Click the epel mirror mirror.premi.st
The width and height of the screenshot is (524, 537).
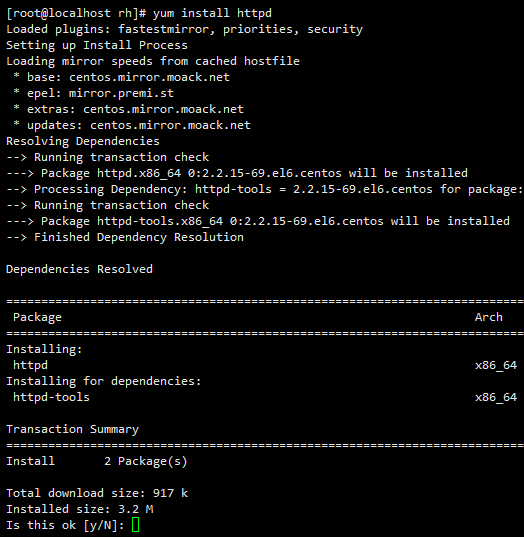(x=121, y=93)
